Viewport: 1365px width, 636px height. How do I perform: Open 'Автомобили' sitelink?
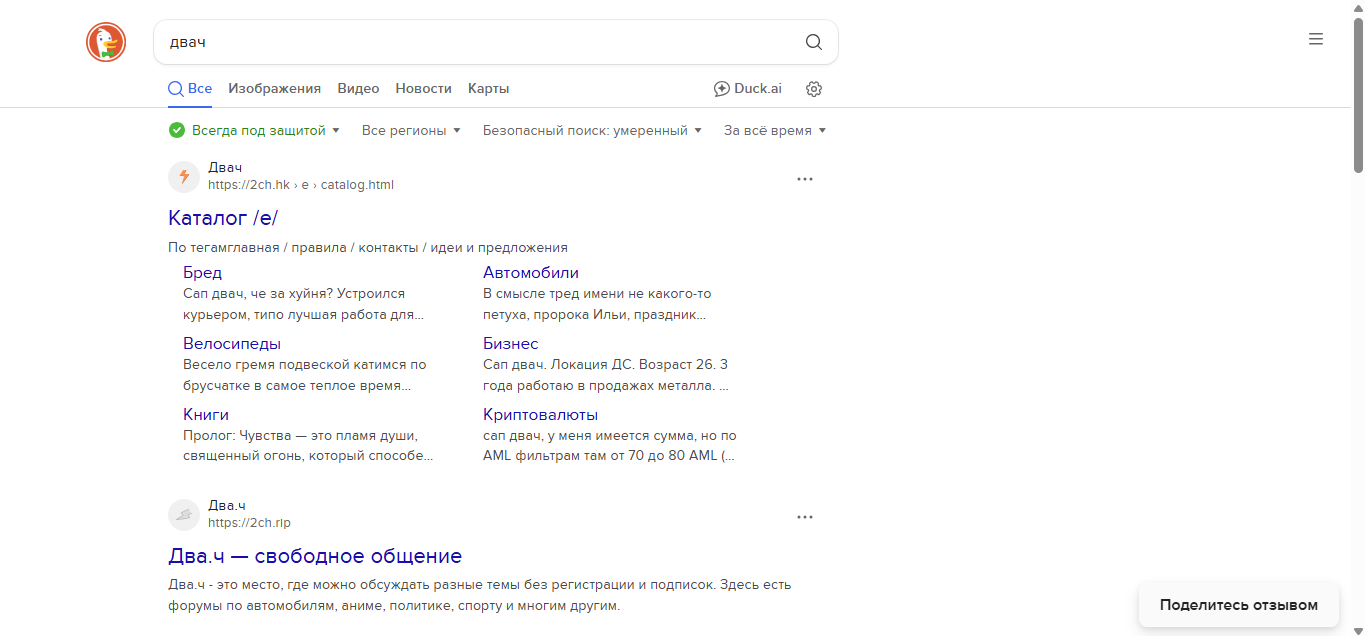coord(531,272)
